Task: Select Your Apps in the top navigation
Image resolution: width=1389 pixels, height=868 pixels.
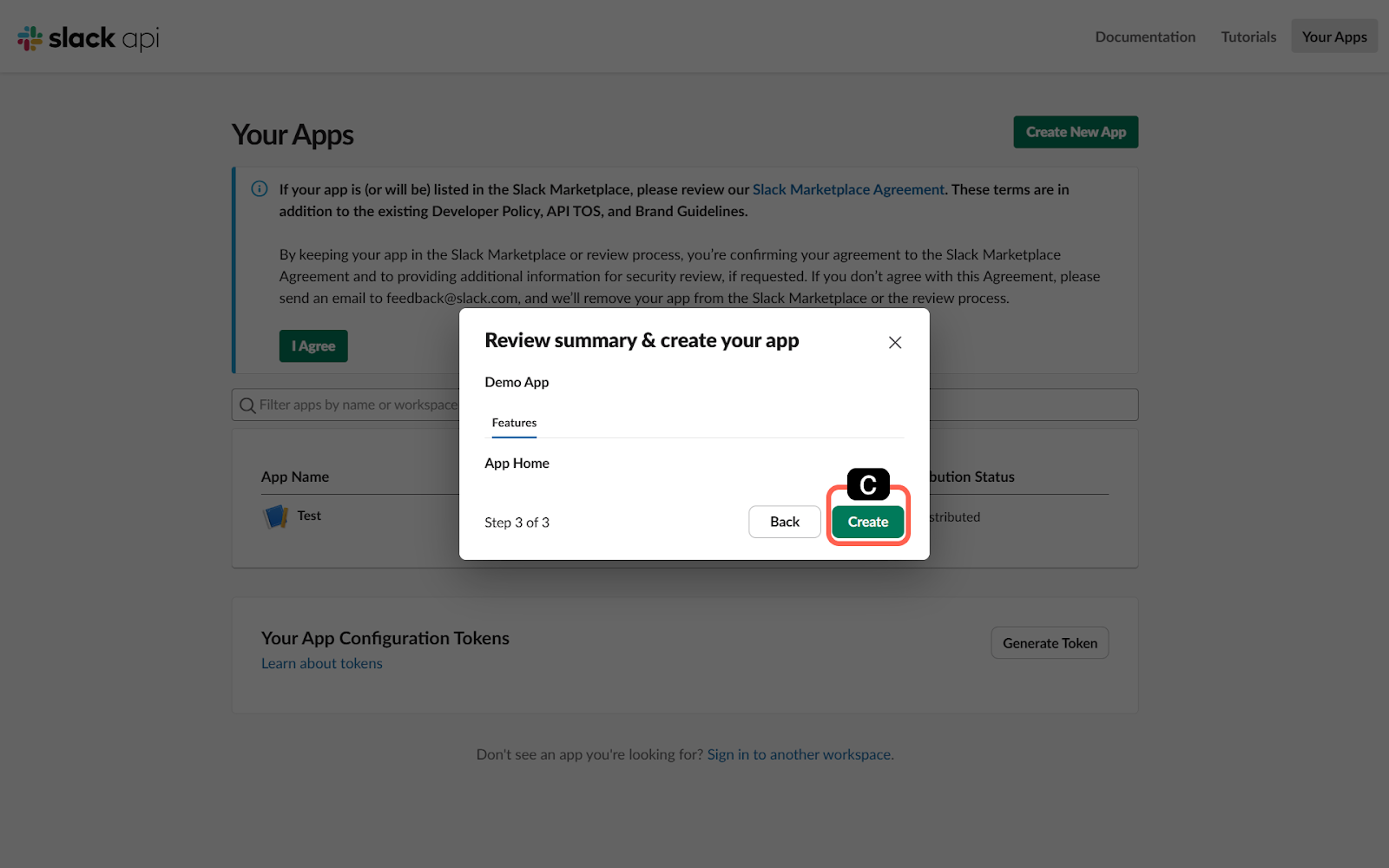Action: 1334,36
